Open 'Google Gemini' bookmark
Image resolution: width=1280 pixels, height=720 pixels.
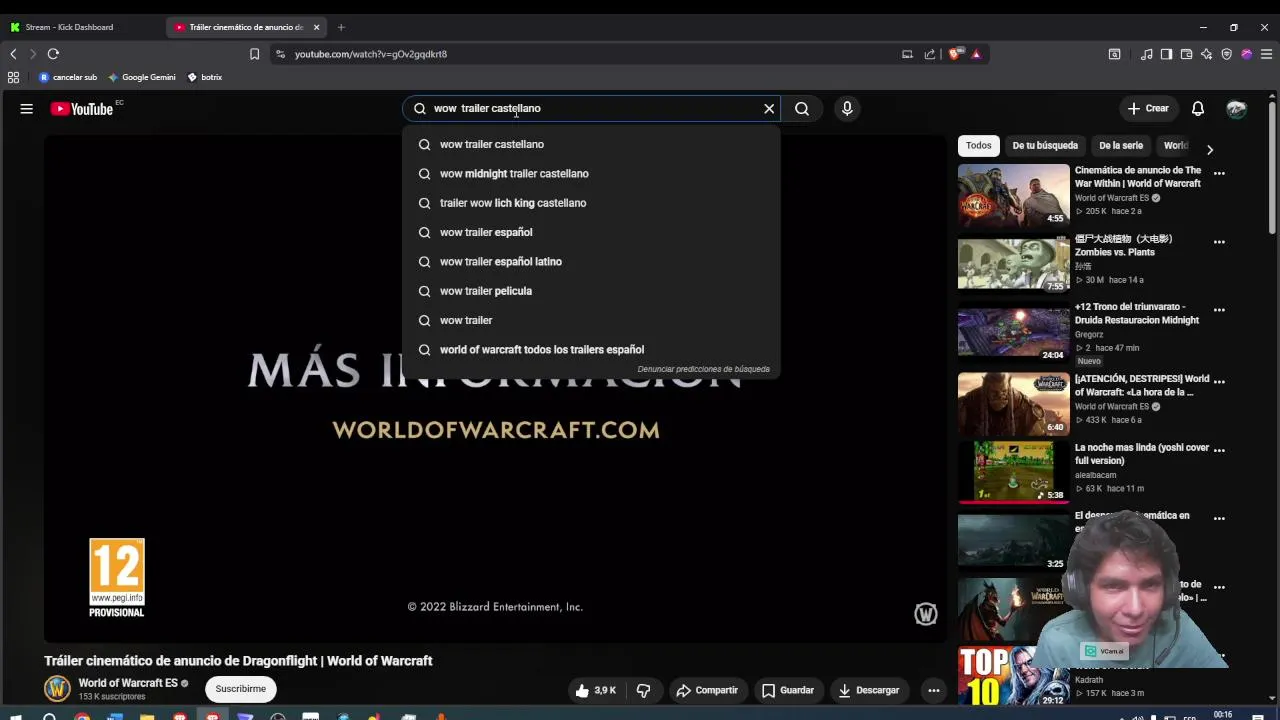point(142,77)
